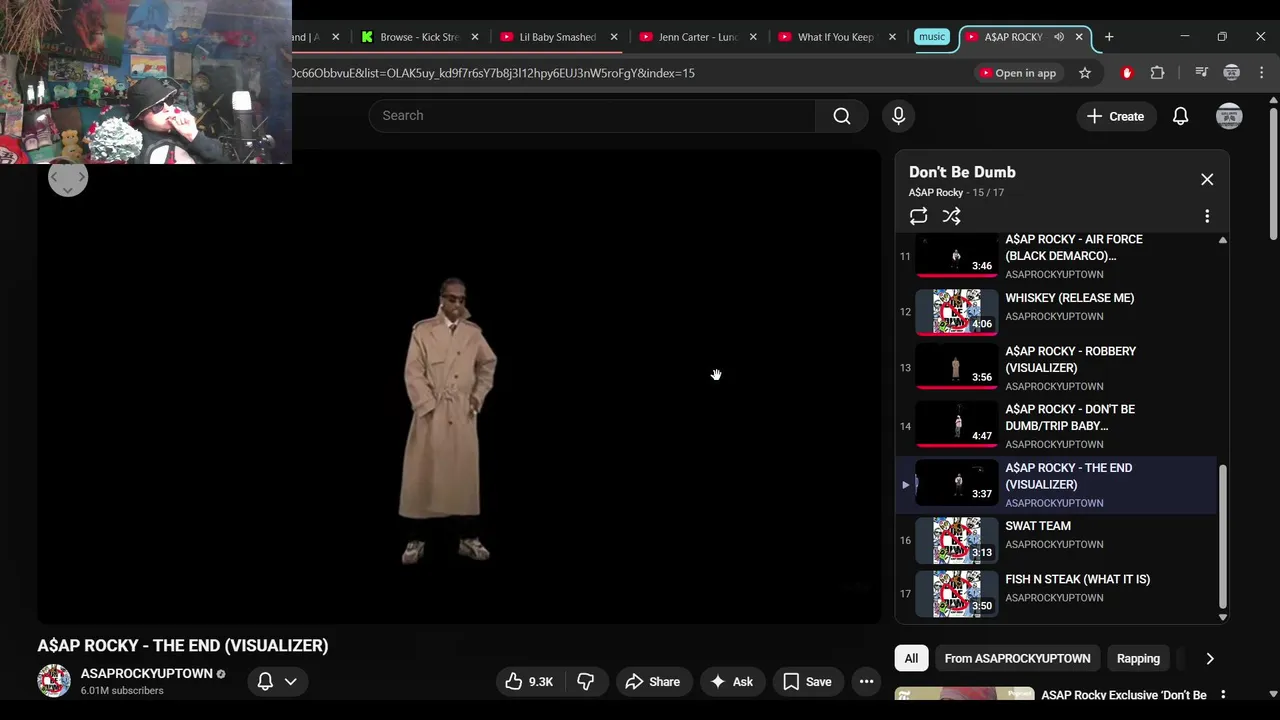Select From ASAPROCKYUPTOWN filter chip

coord(1017,658)
